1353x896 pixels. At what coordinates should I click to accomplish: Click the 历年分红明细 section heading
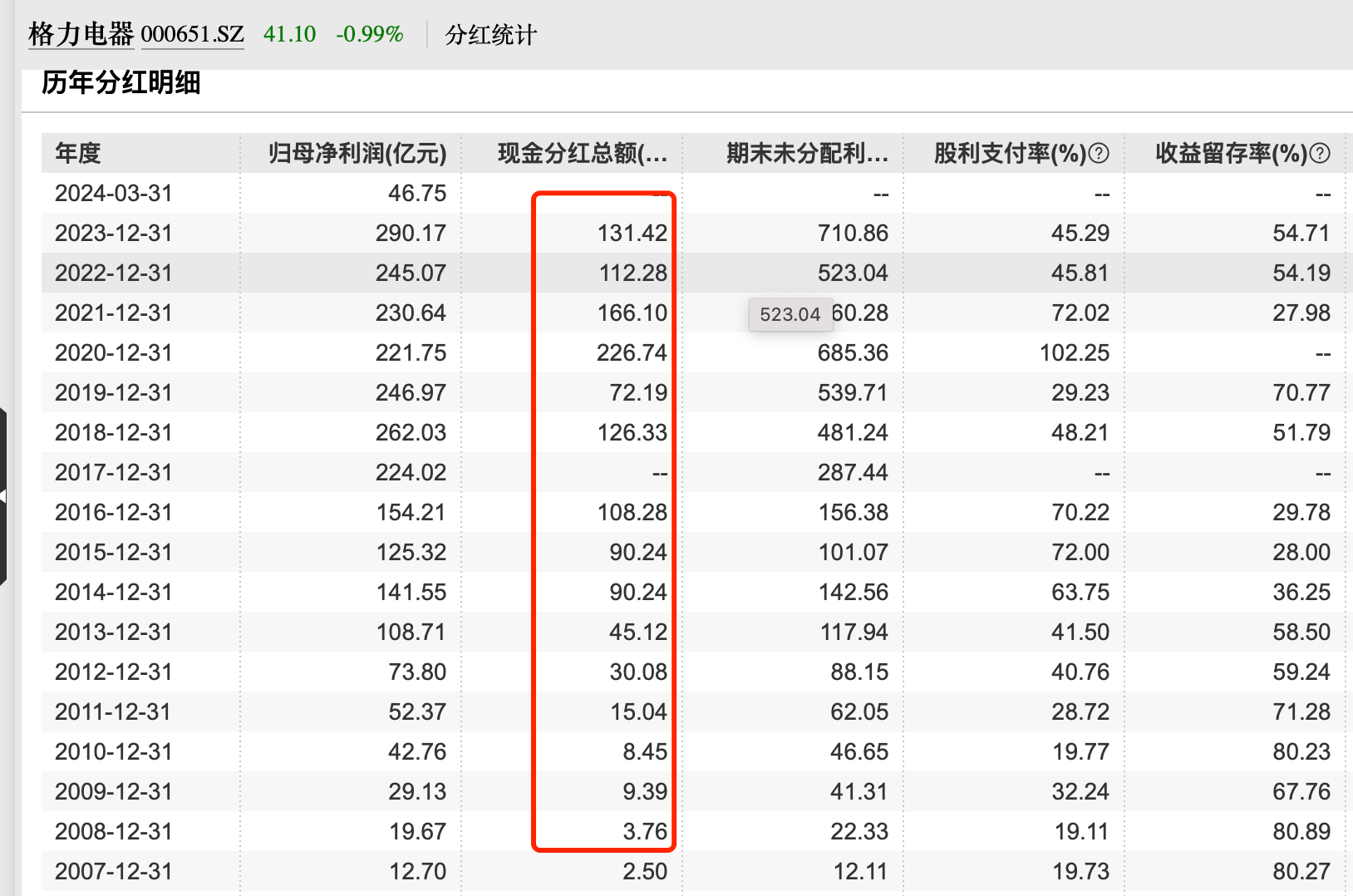click(122, 84)
